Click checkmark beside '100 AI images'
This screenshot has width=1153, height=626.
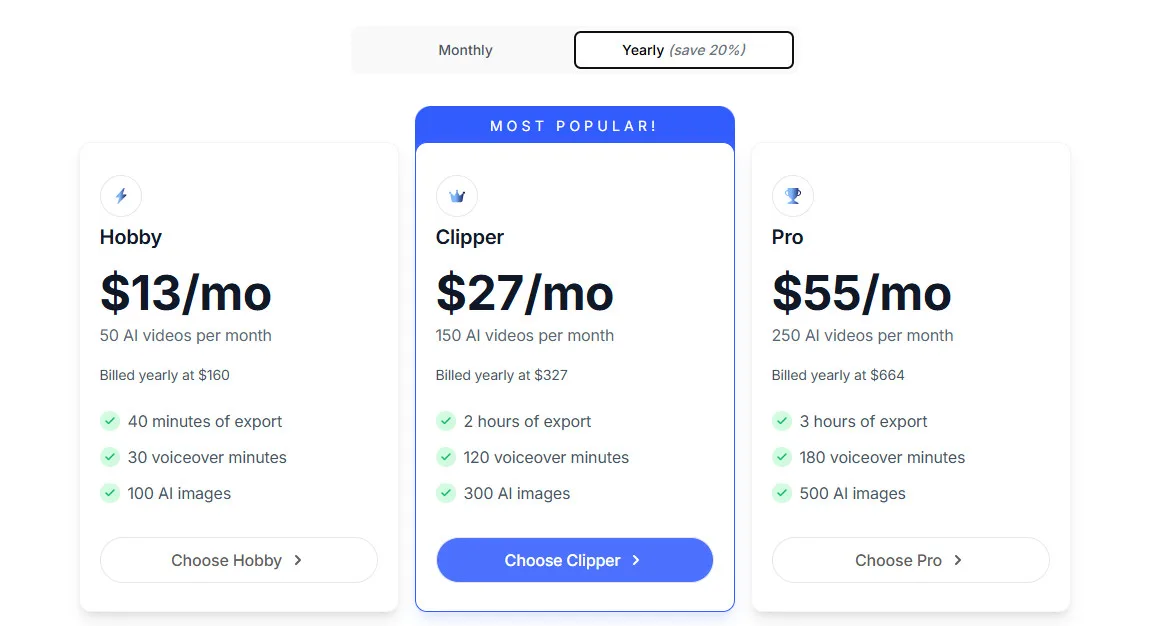coord(110,493)
